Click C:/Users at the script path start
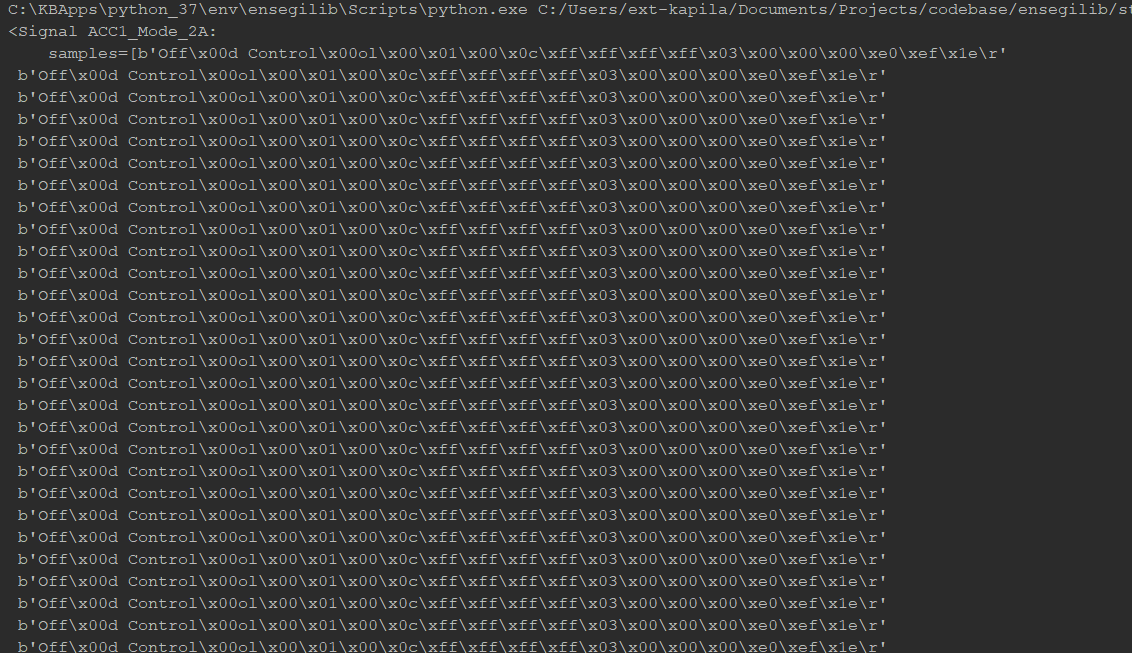Viewport: 1132px width, 653px height. coord(567,9)
